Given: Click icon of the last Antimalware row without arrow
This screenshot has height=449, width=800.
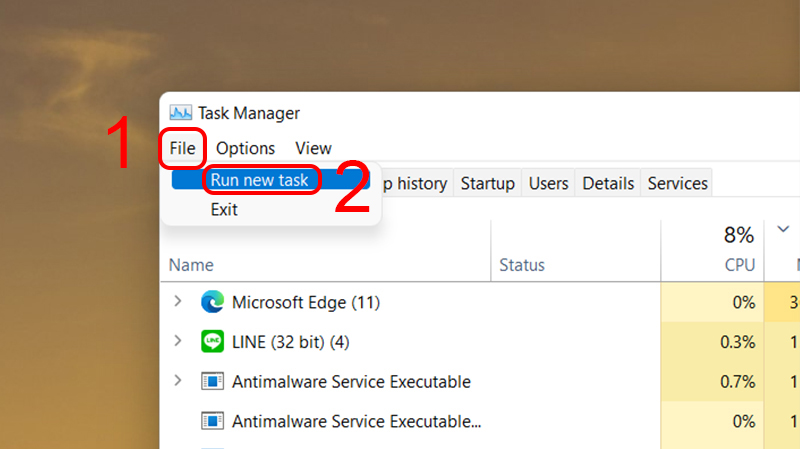Looking at the screenshot, I should (x=212, y=422).
